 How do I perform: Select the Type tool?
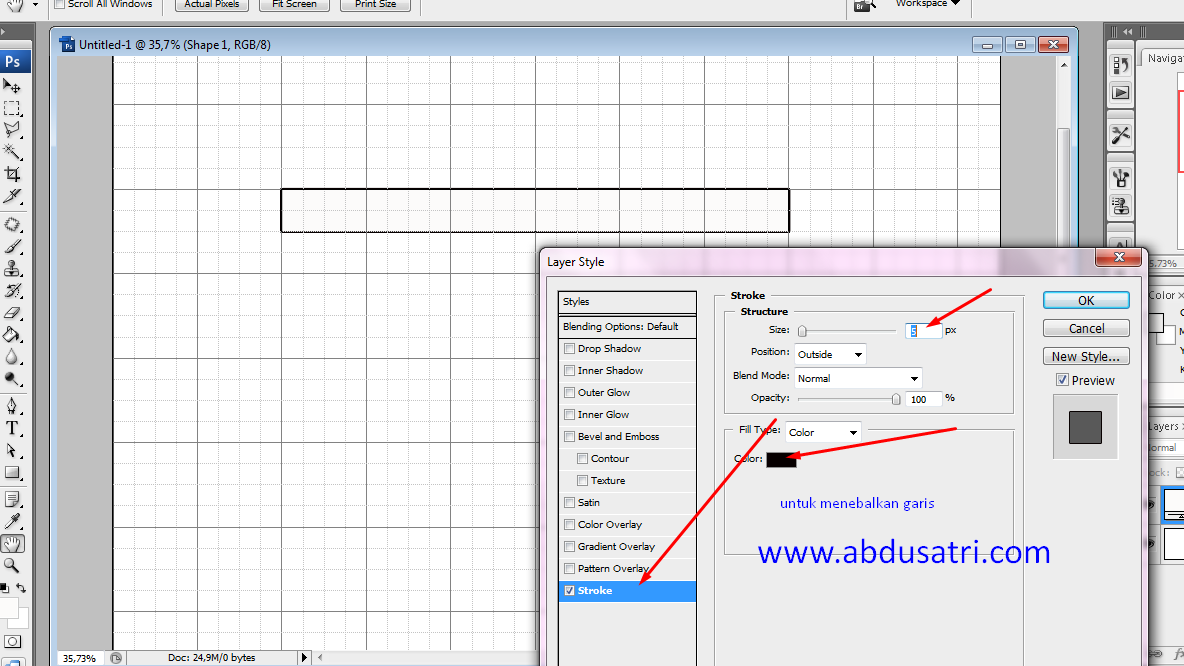pos(12,429)
